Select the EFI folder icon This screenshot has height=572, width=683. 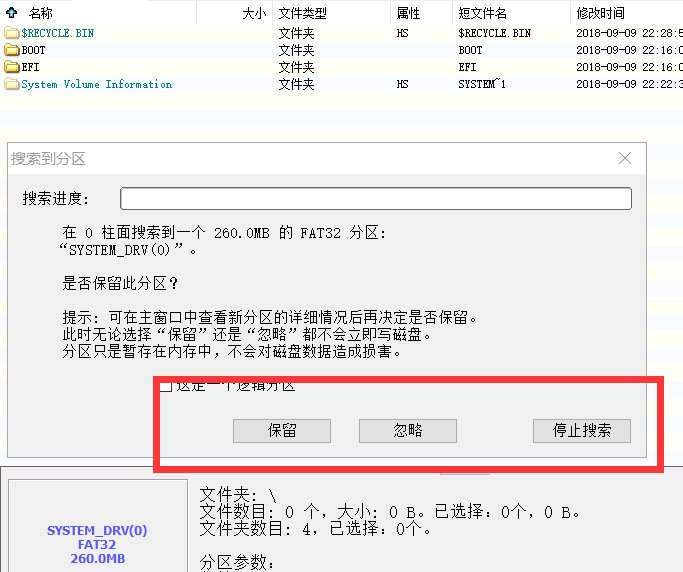pos(12,67)
